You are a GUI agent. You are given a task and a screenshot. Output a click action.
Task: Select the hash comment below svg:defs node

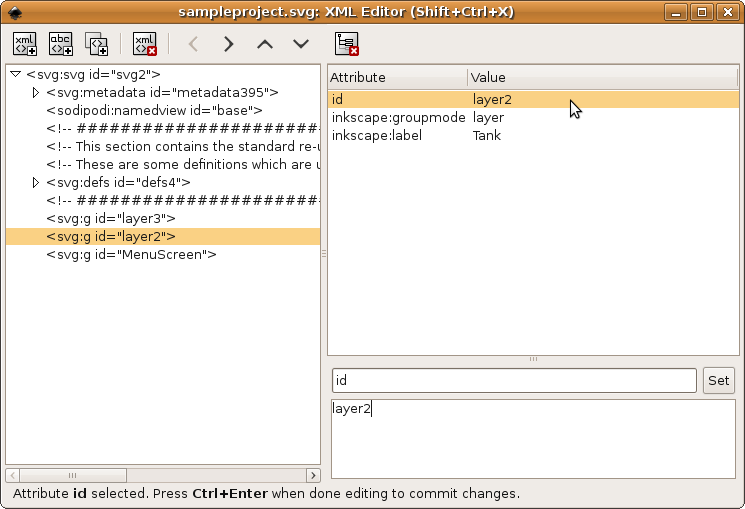(x=183, y=200)
